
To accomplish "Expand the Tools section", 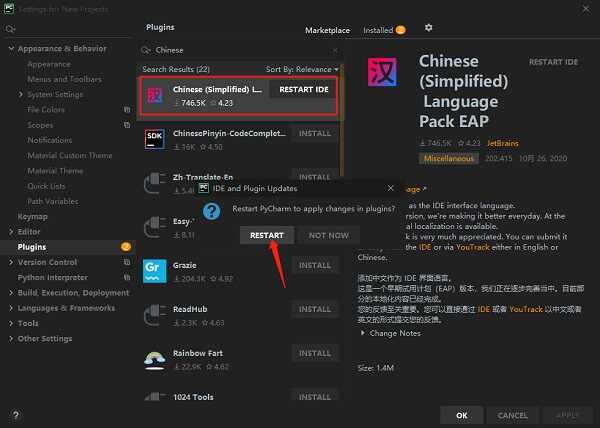I will 11,323.
